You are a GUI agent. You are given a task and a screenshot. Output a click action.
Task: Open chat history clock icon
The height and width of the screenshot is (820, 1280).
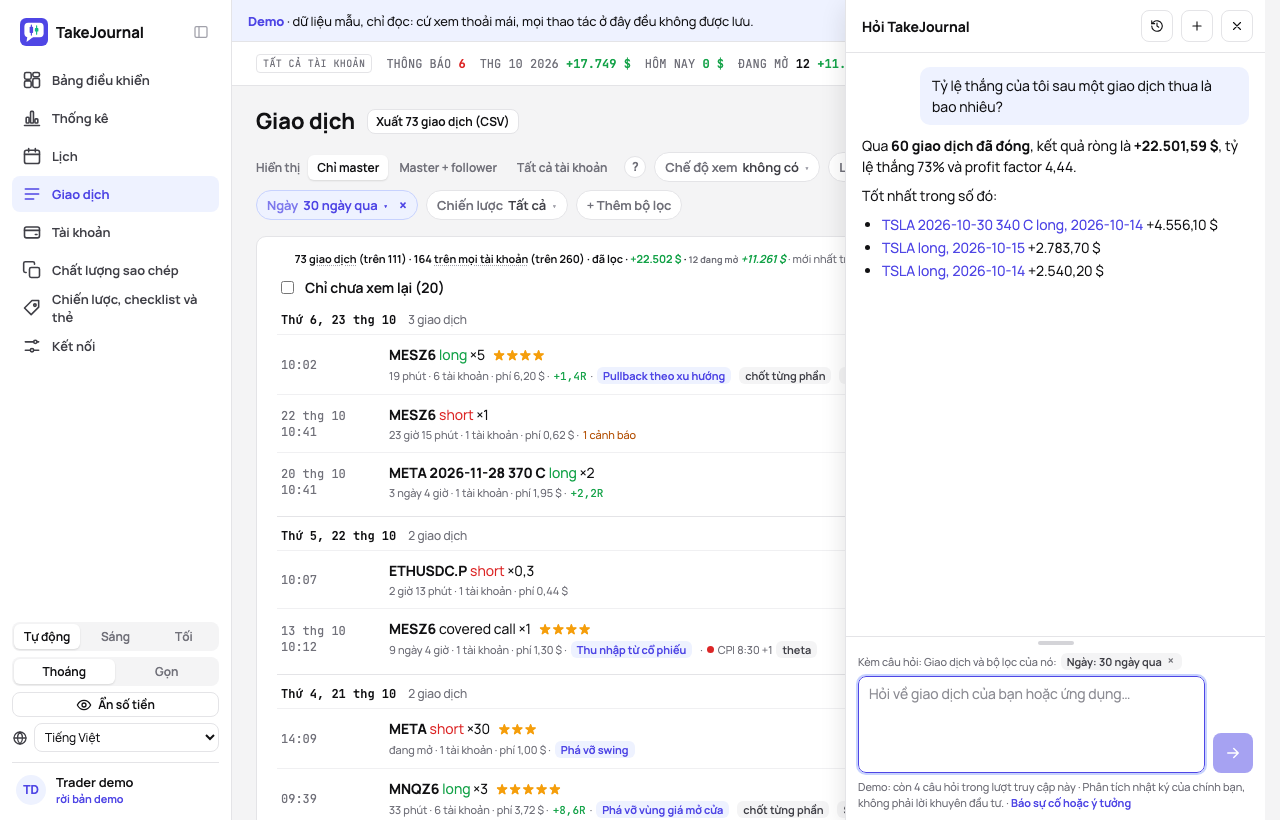1157,26
